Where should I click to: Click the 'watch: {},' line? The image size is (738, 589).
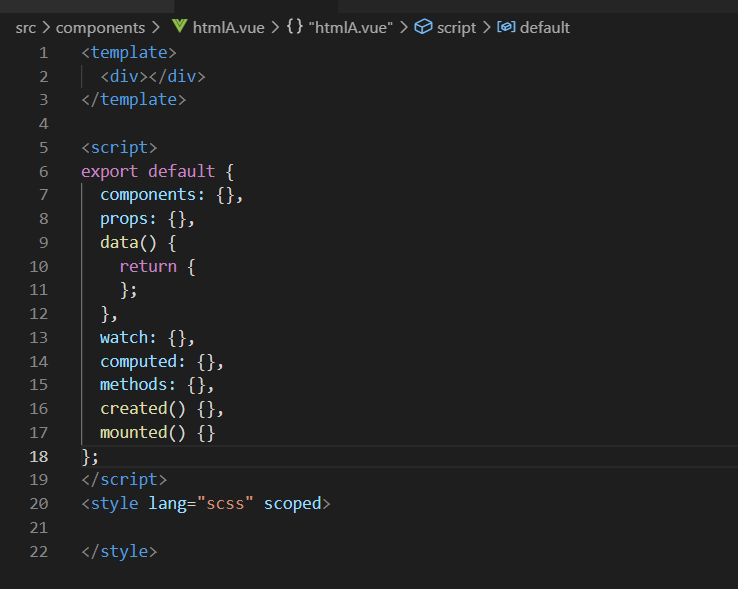point(147,338)
